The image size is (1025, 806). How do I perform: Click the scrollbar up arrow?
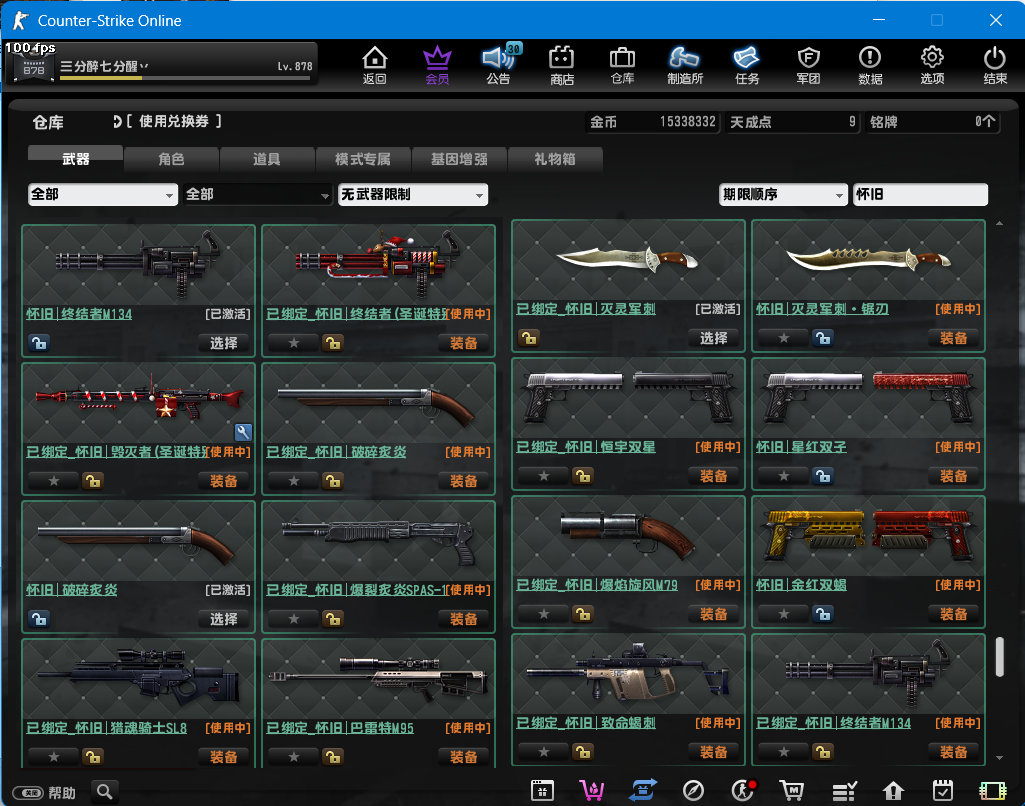(1000, 224)
